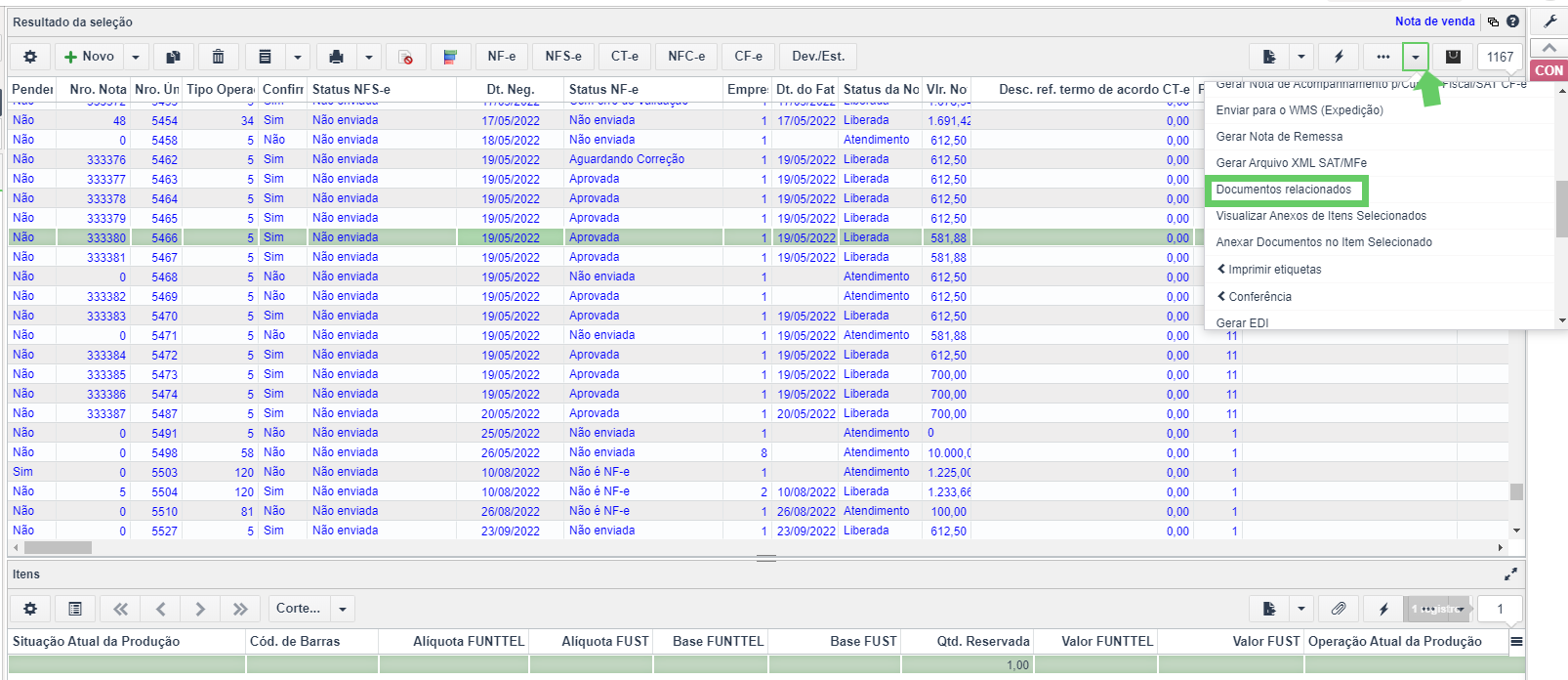Expand the Imprimir etiquetas submenu

(1268, 270)
